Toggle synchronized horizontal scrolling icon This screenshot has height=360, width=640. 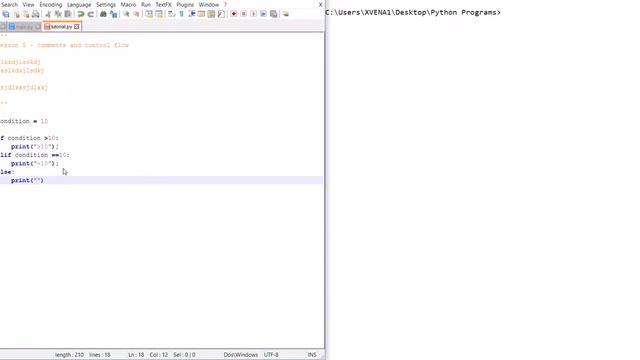pyautogui.click(x=159, y=14)
